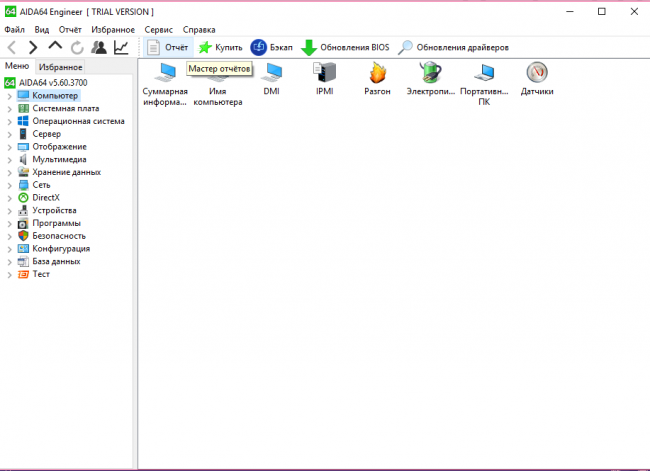
Task: Click the graph icon in the toolbar
Action: click(x=121, y=47)
